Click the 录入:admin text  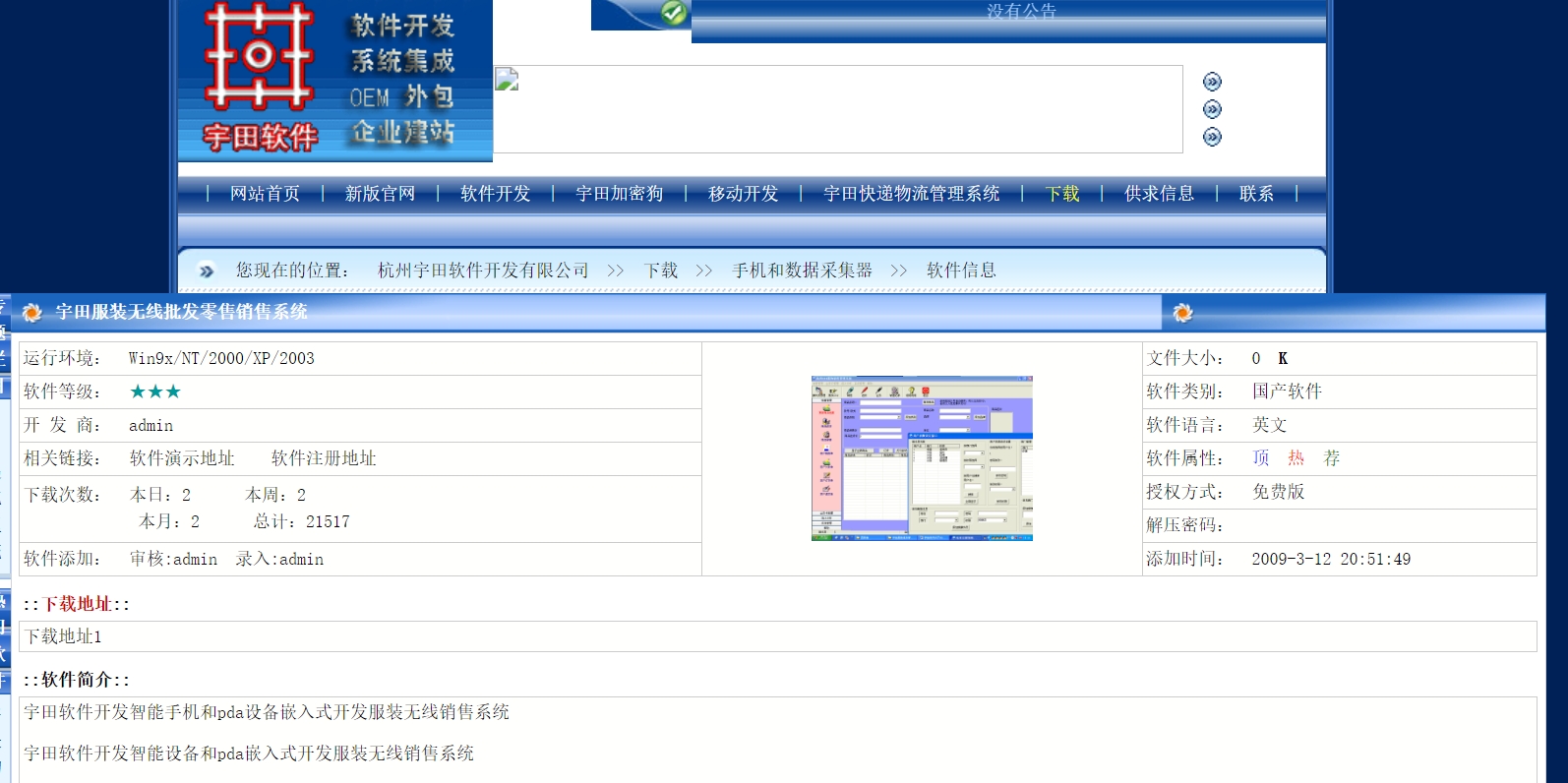coord(279,559)
